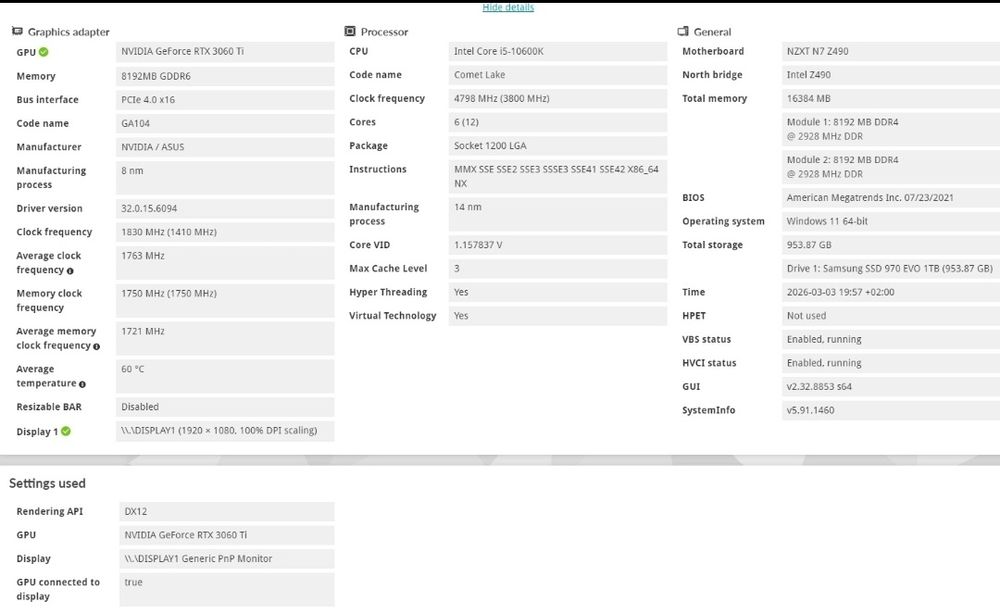Click the Intel Z490 north bridge value

click(890, 75)
